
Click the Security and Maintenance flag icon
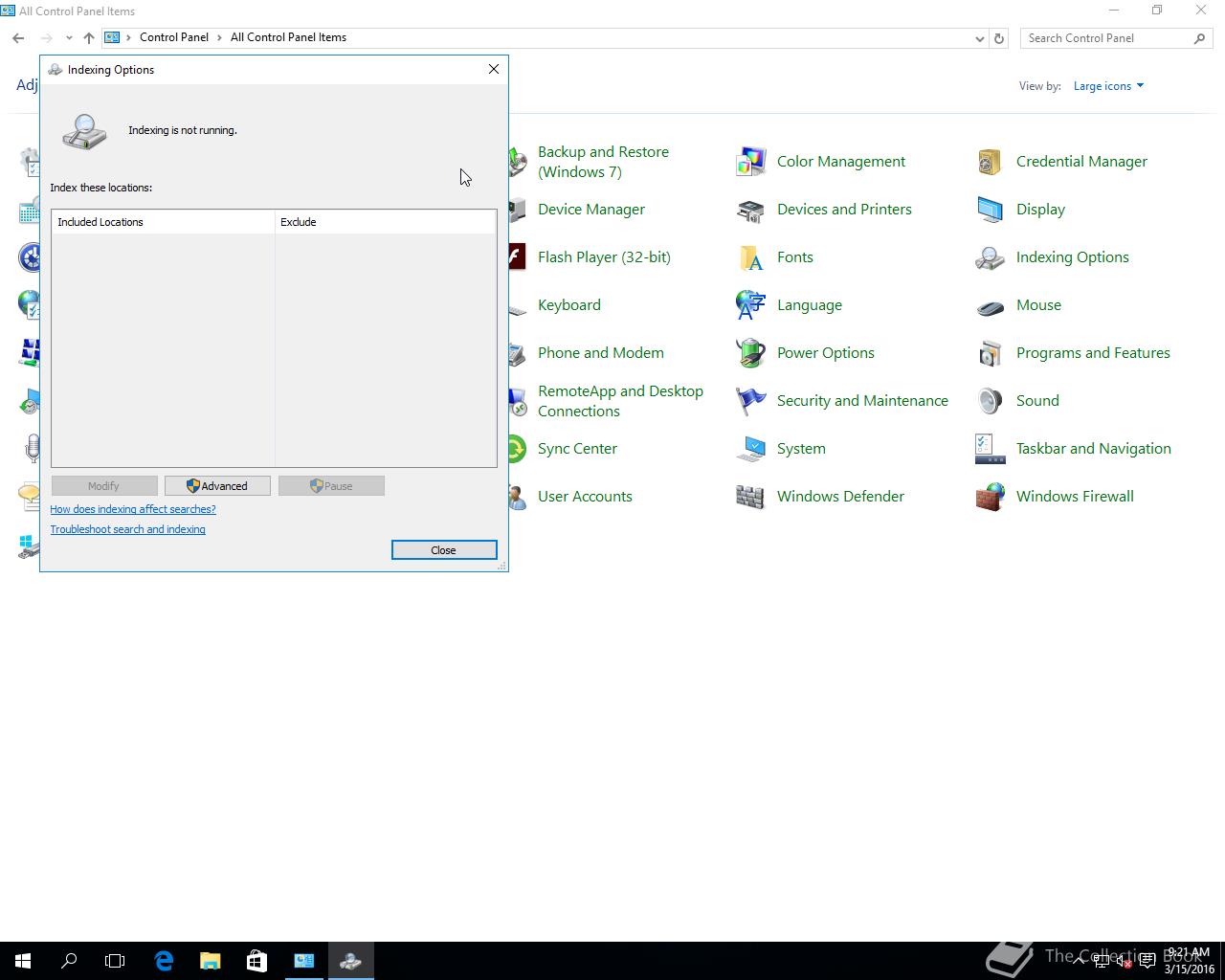750,401
